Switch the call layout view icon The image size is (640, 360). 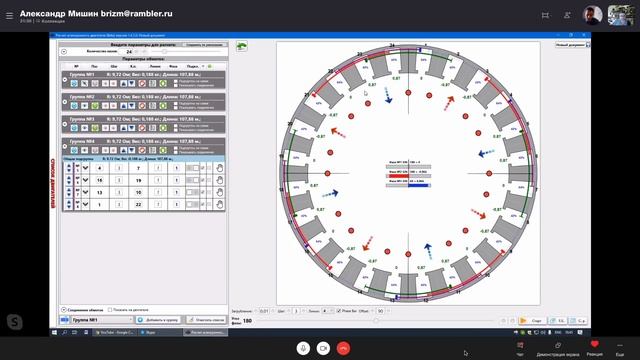(x=545, y=16)
